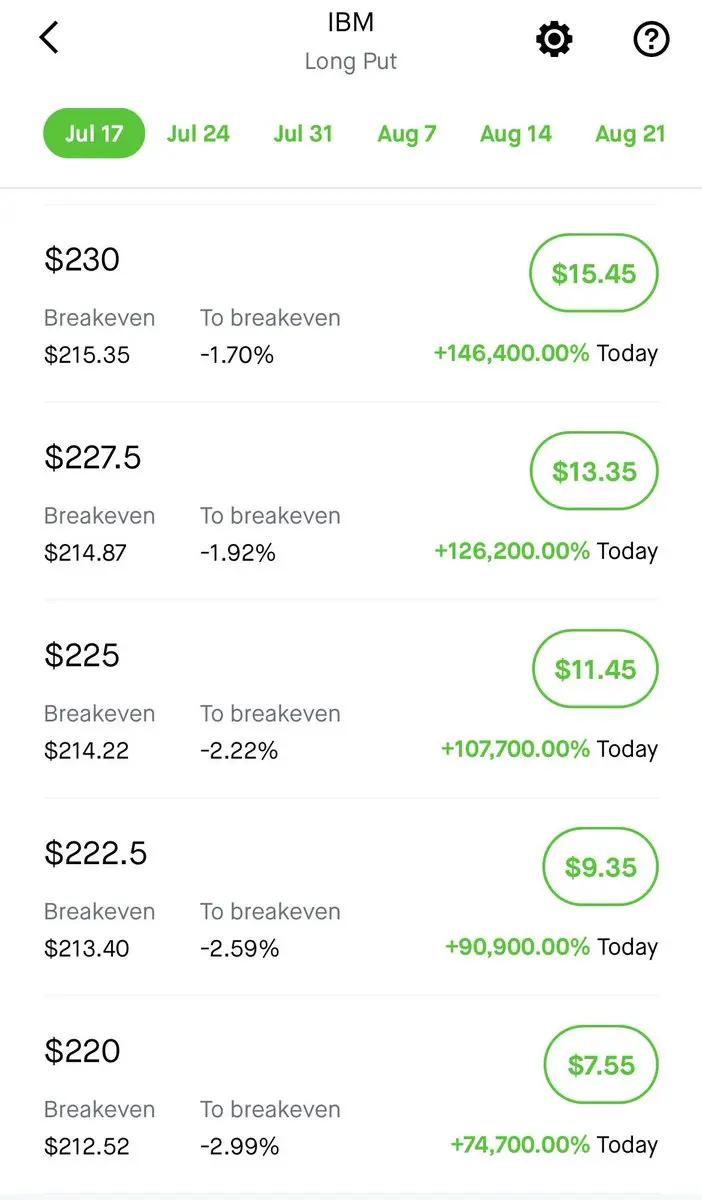Open help via question mark icon
This screenshot has width=702, height=1200.
pos(651,40)
